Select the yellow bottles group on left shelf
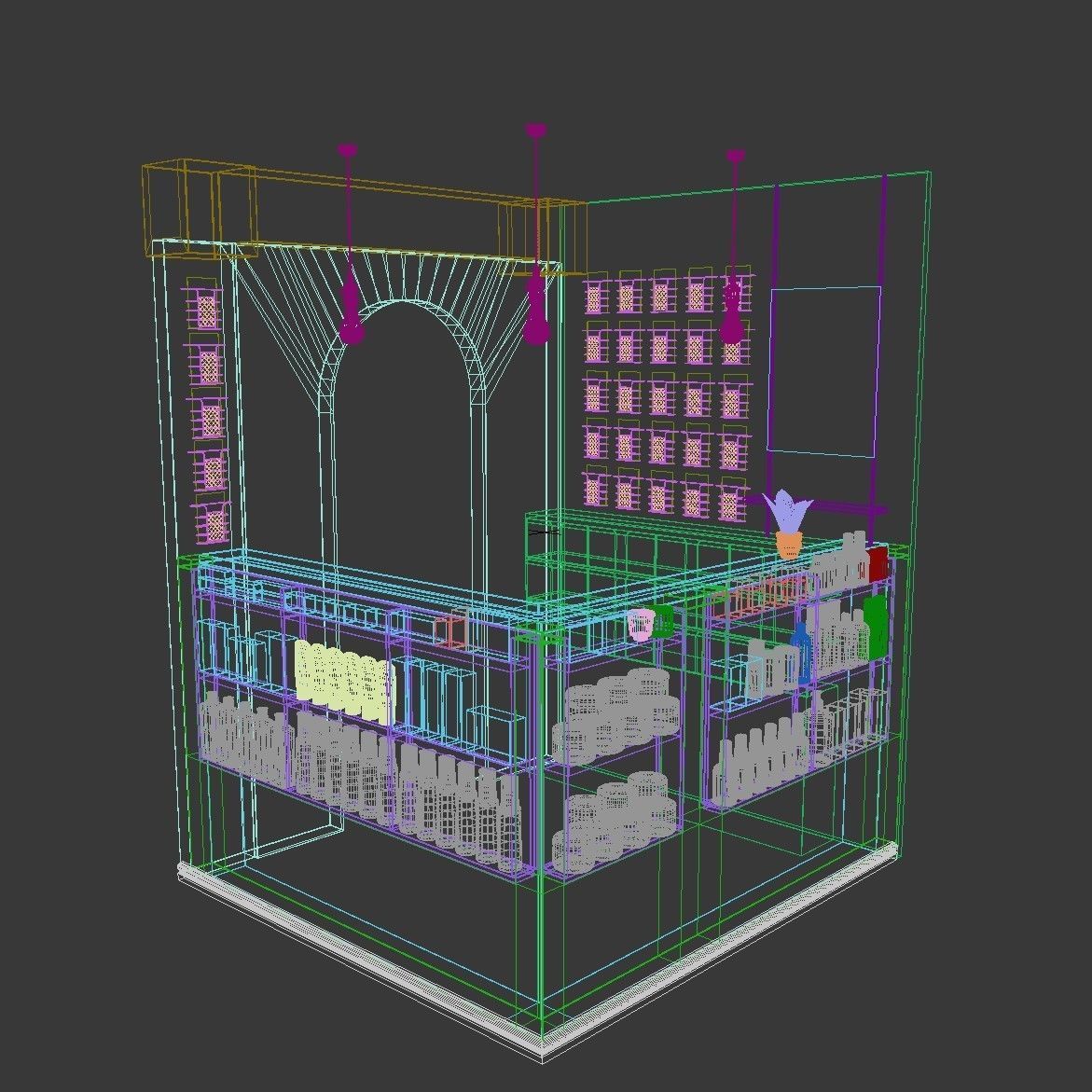This screenshot has width=1092, height=1092. coord(344,682)
